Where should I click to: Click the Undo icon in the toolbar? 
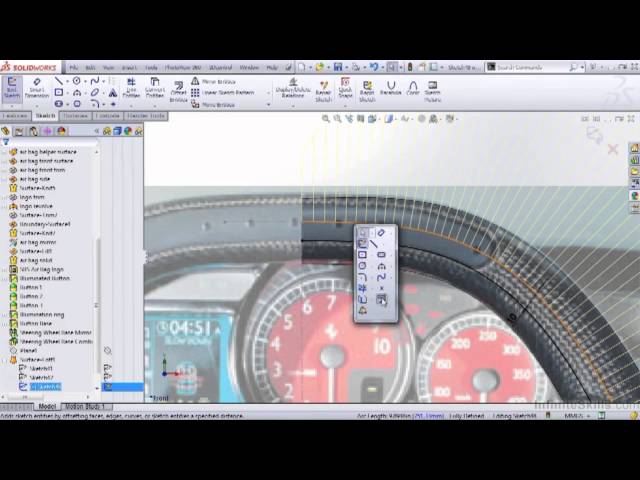[x=373, y=67]
